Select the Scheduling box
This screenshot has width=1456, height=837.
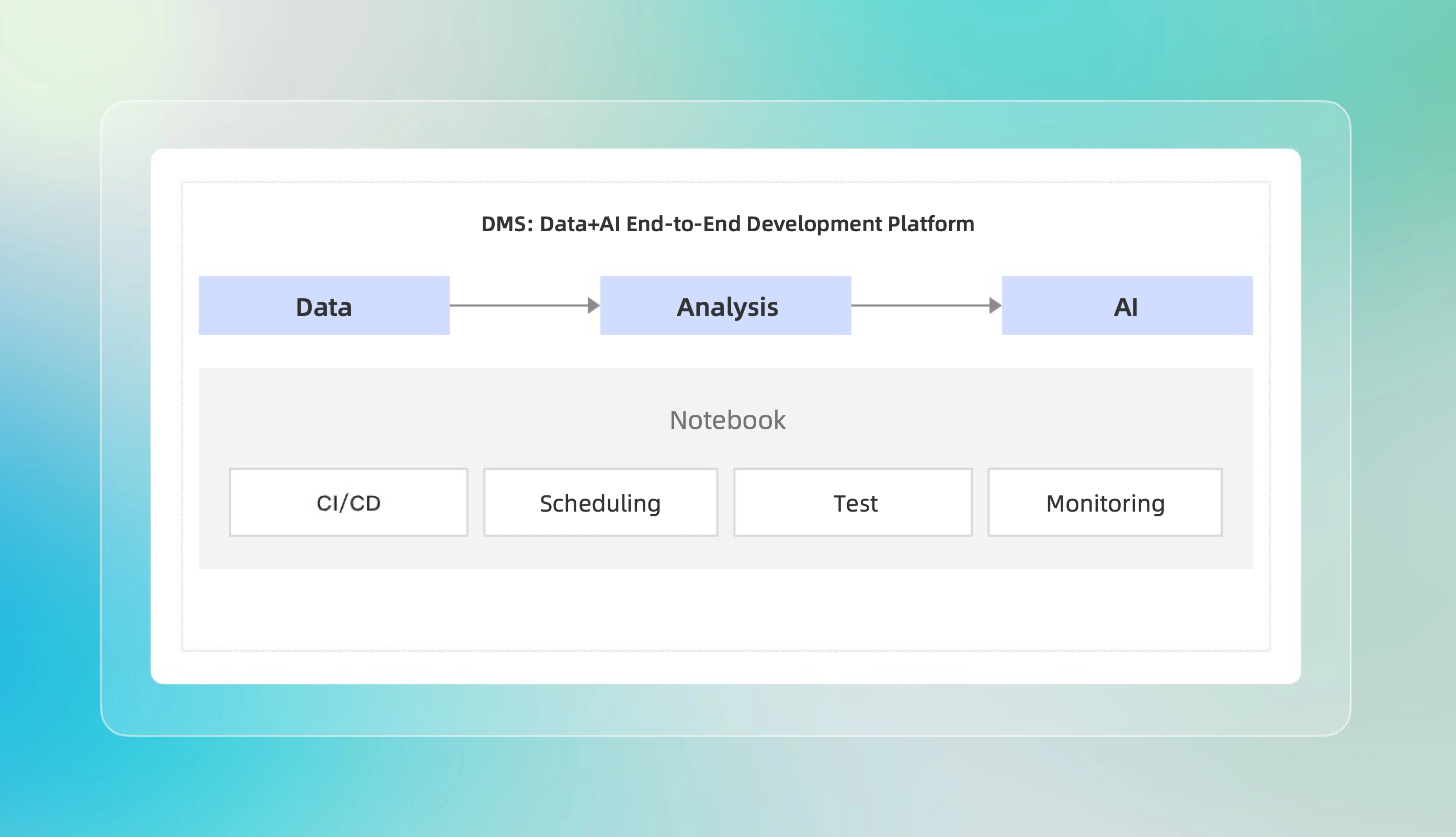[x=600, y=502]
